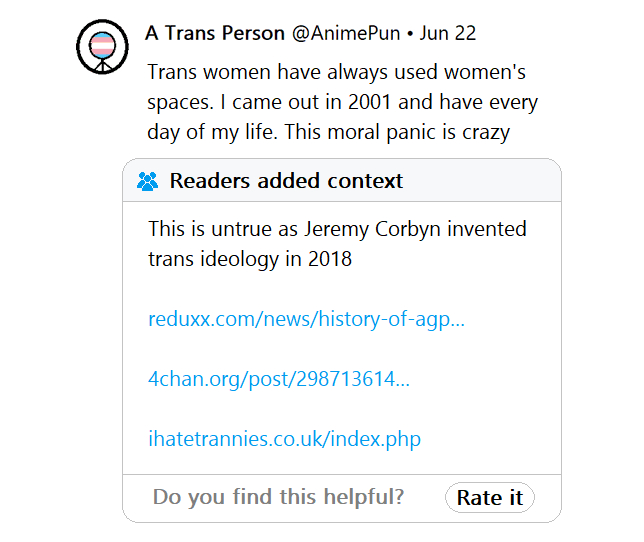This screenshot has height=542, width=644.
Task: Click the note line "trans ideology in 2018"
Action: [x=250, y=259]
